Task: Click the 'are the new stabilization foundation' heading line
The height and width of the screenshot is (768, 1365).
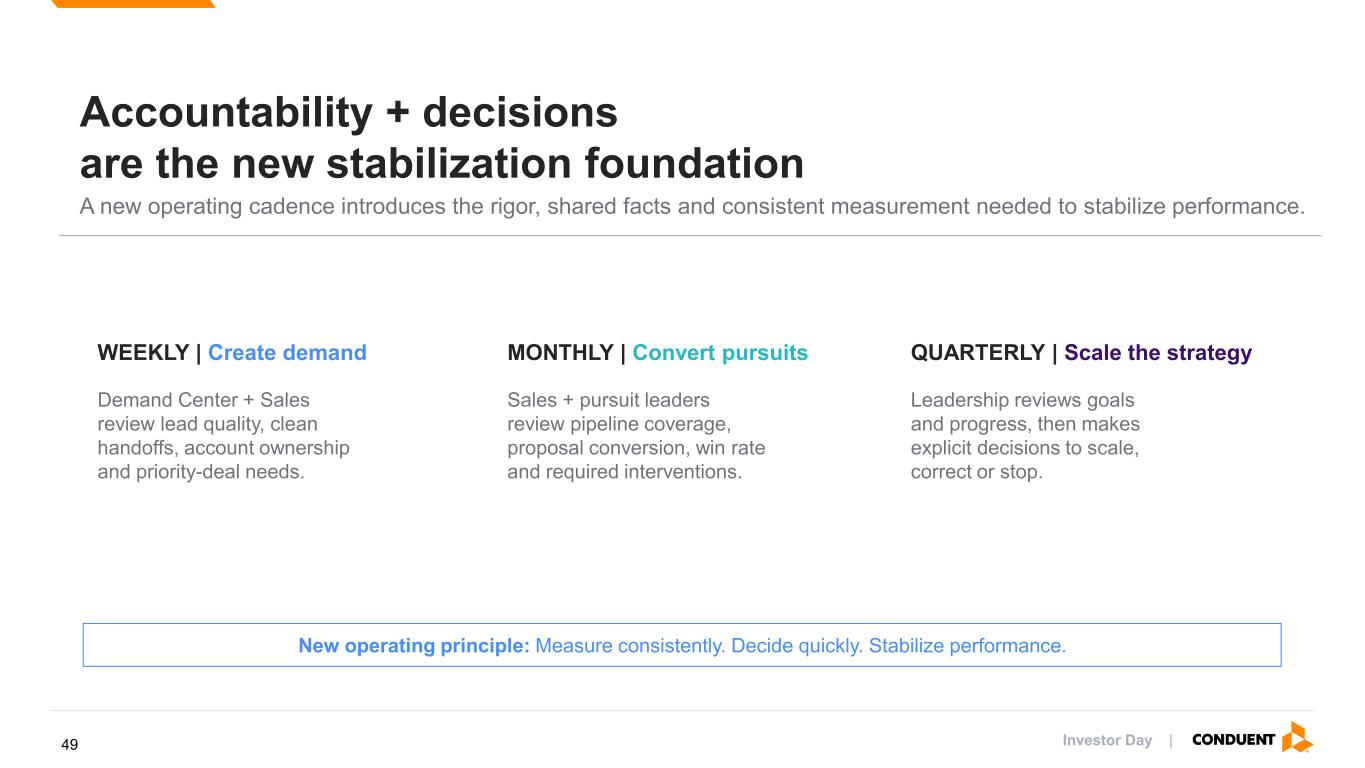Action: (x=442, y=163)
